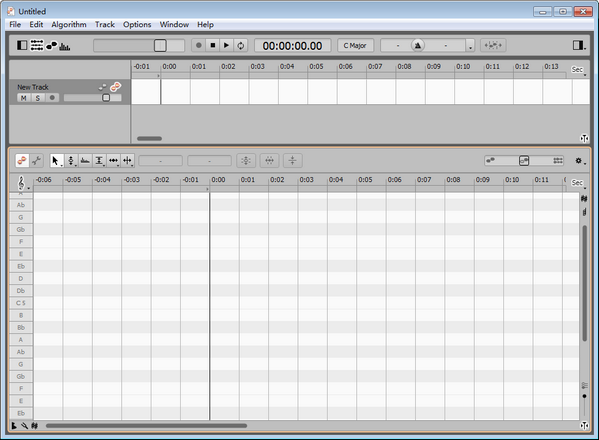Click grey blobs reference icon on New Track
Viewport: 599px width, 440px height.
point(102,87)
